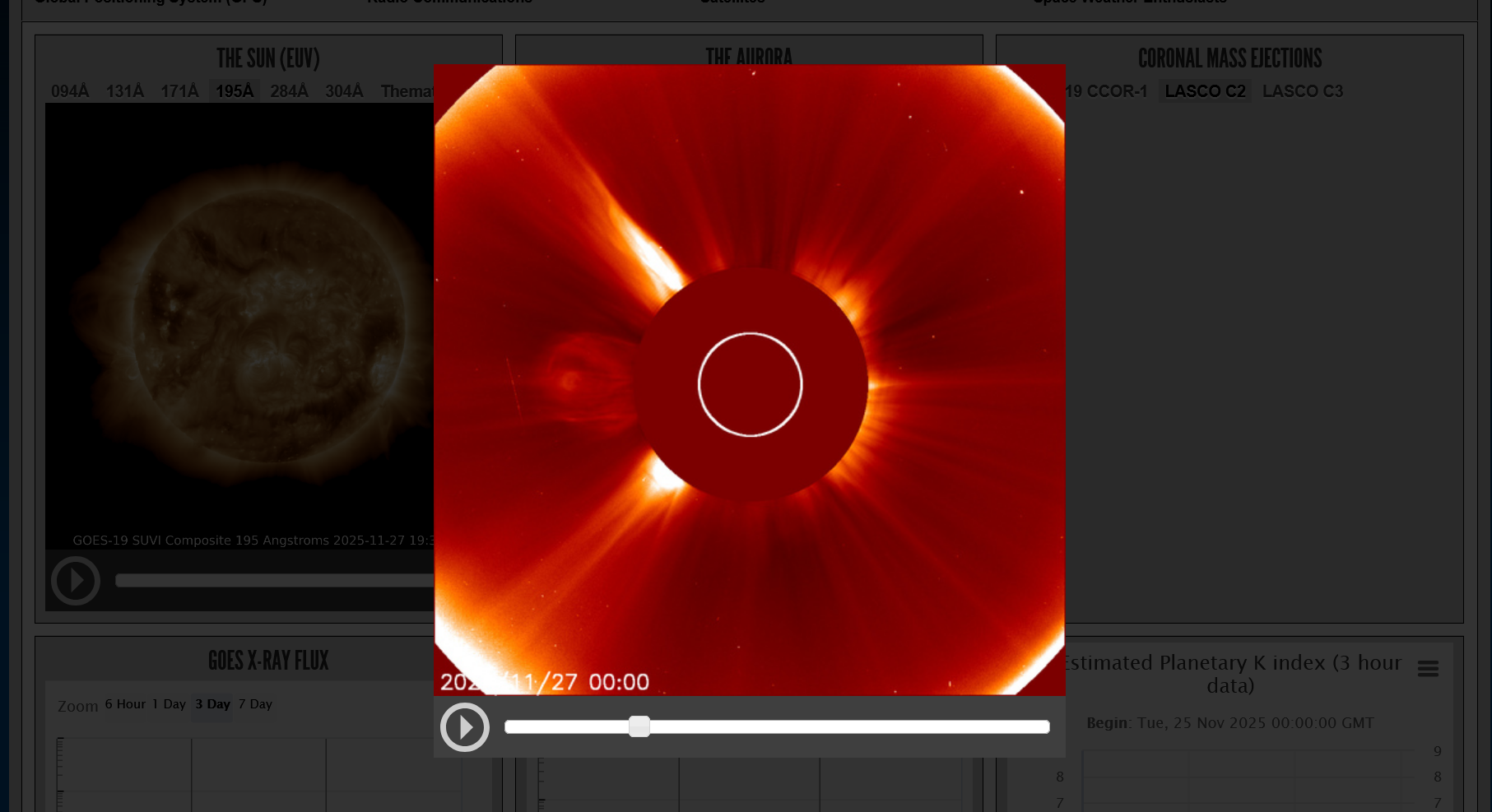Set X-ray flux zoom to 6 Hour
Screen dimensions: 1492x812
[x=125, y=704]
